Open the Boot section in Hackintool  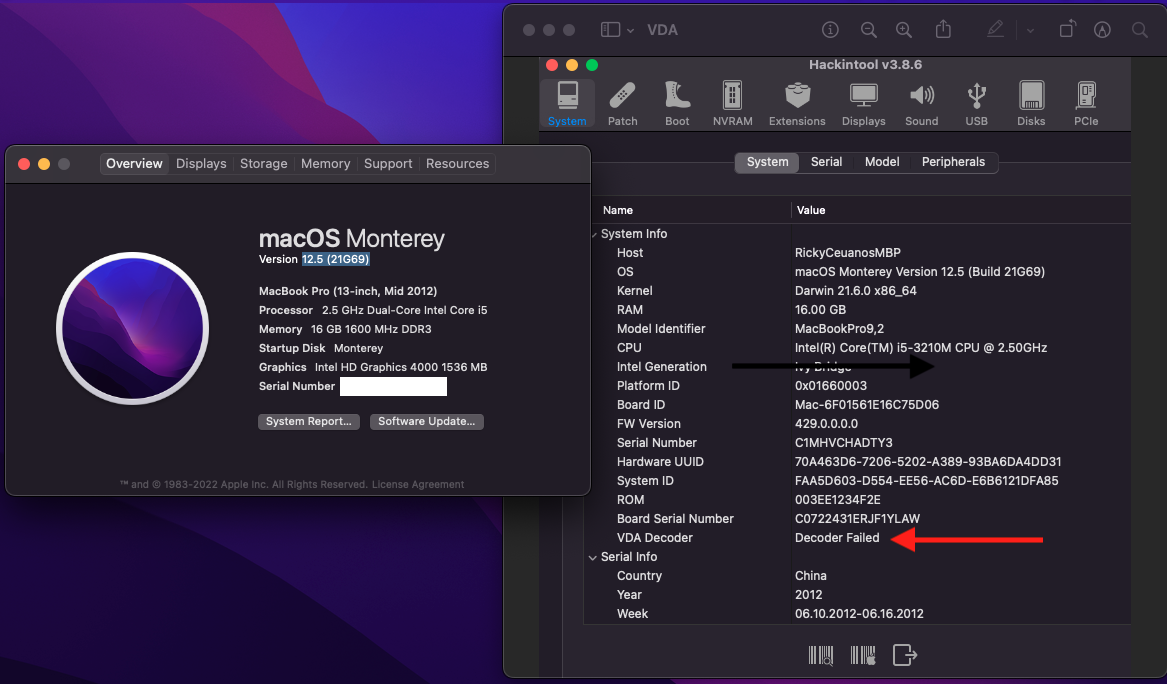tap(677, 103)
